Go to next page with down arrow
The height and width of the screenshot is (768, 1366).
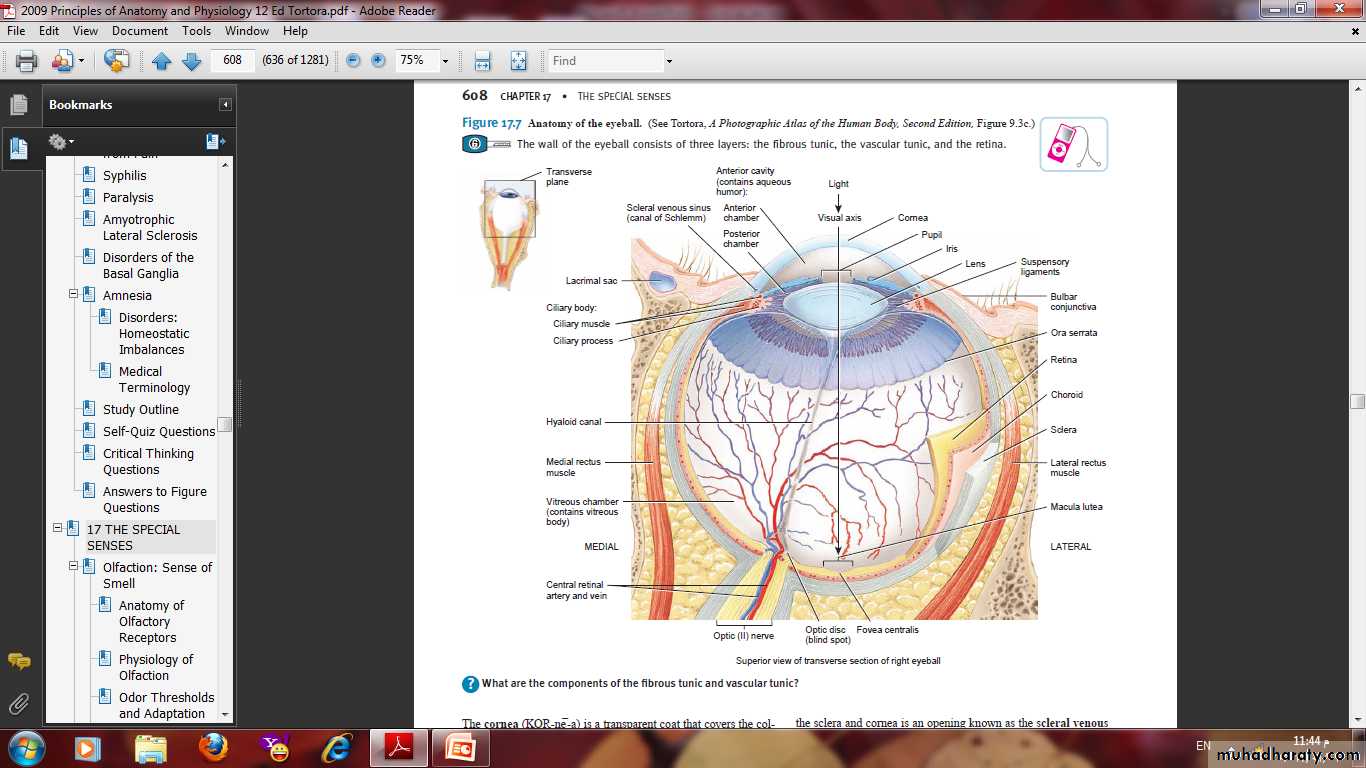(191, 61)
